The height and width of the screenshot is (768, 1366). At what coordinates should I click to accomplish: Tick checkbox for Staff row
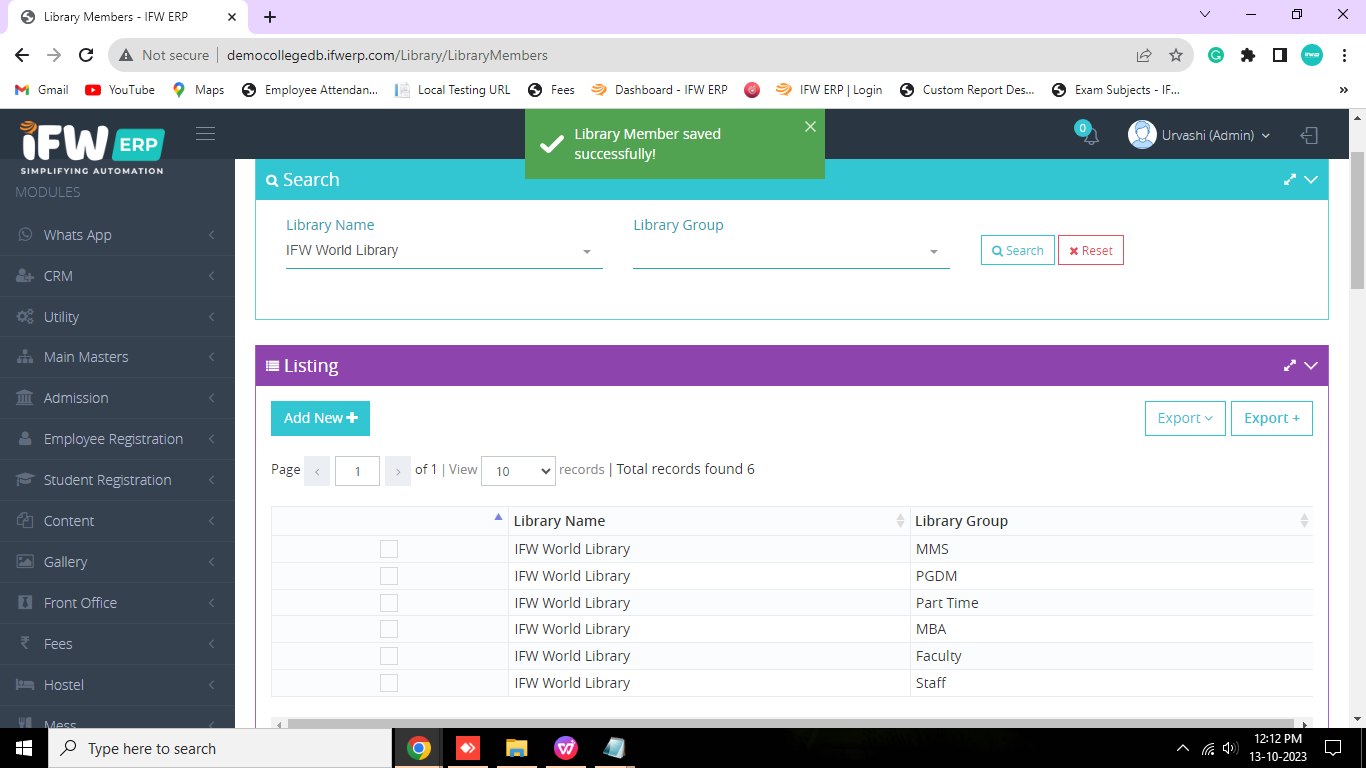click(x=389, y=683)
